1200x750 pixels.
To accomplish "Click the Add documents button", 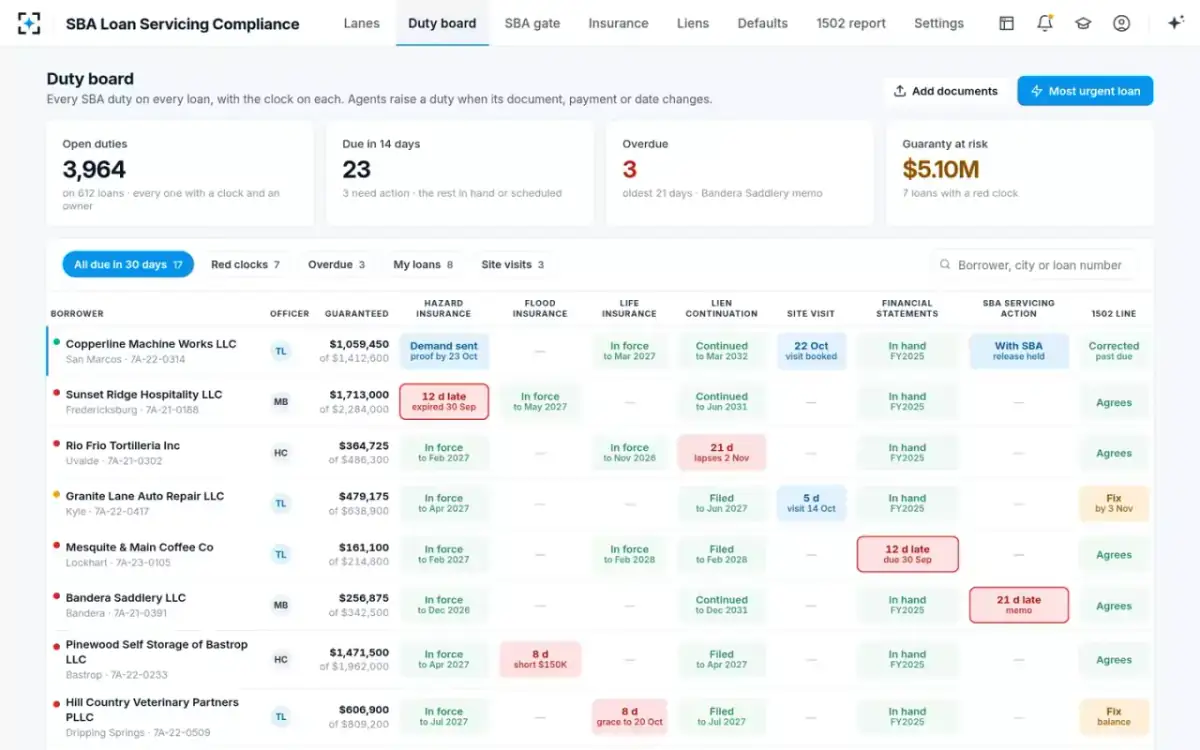I will coord(946,91).
